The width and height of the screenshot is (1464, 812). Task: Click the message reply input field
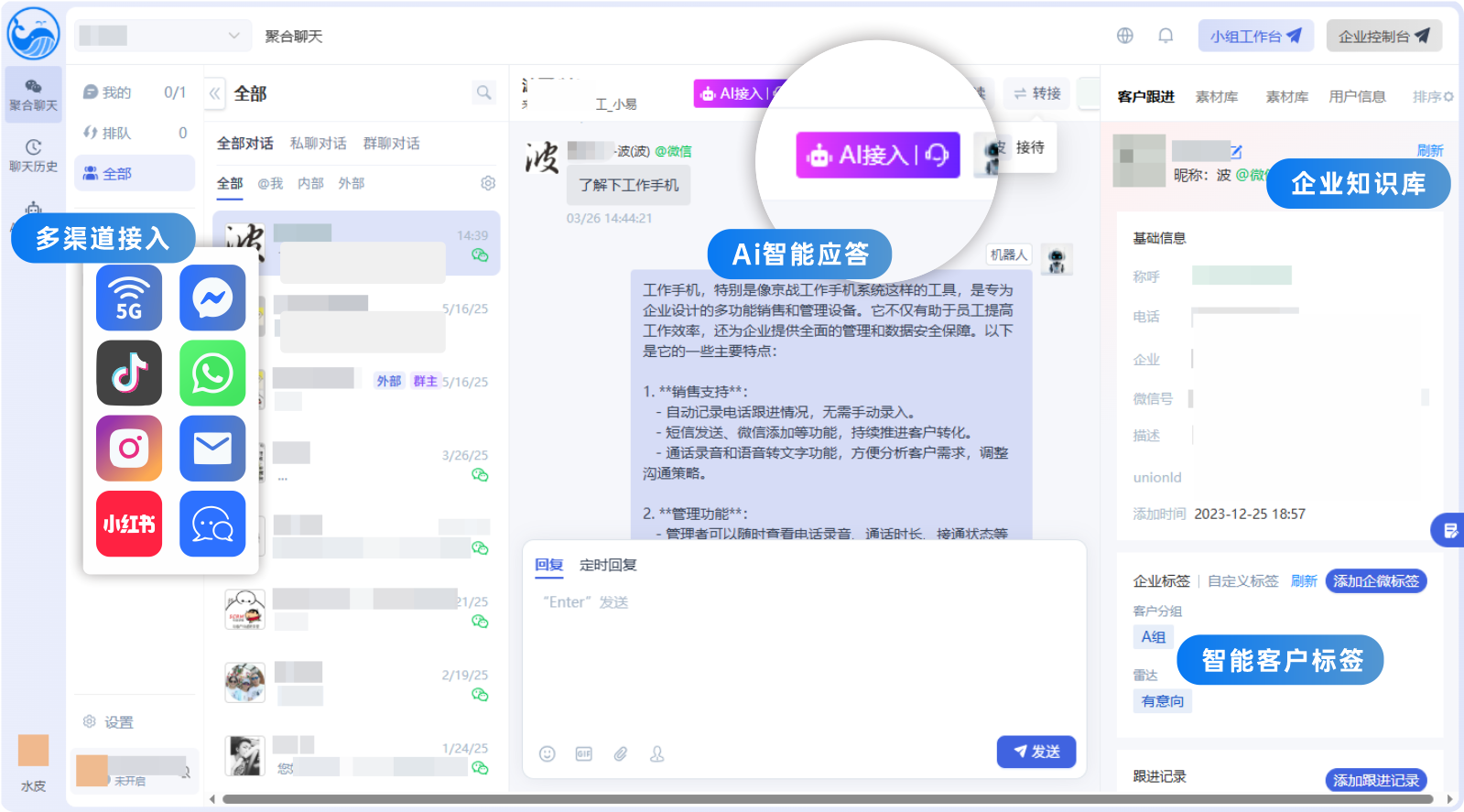click(x=804, y=659)
